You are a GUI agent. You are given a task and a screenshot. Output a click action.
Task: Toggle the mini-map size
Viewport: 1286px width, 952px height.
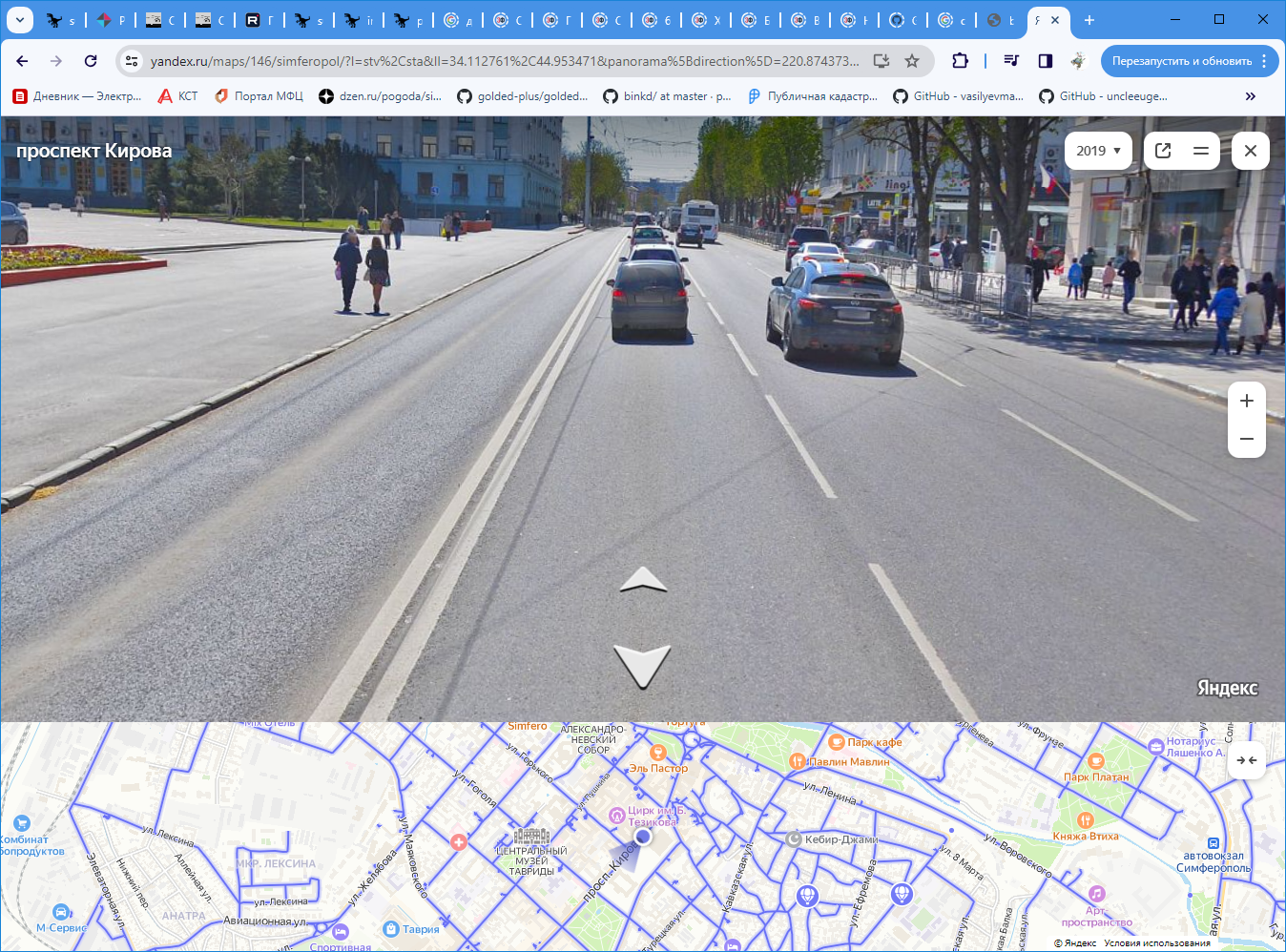point(1246,760)
